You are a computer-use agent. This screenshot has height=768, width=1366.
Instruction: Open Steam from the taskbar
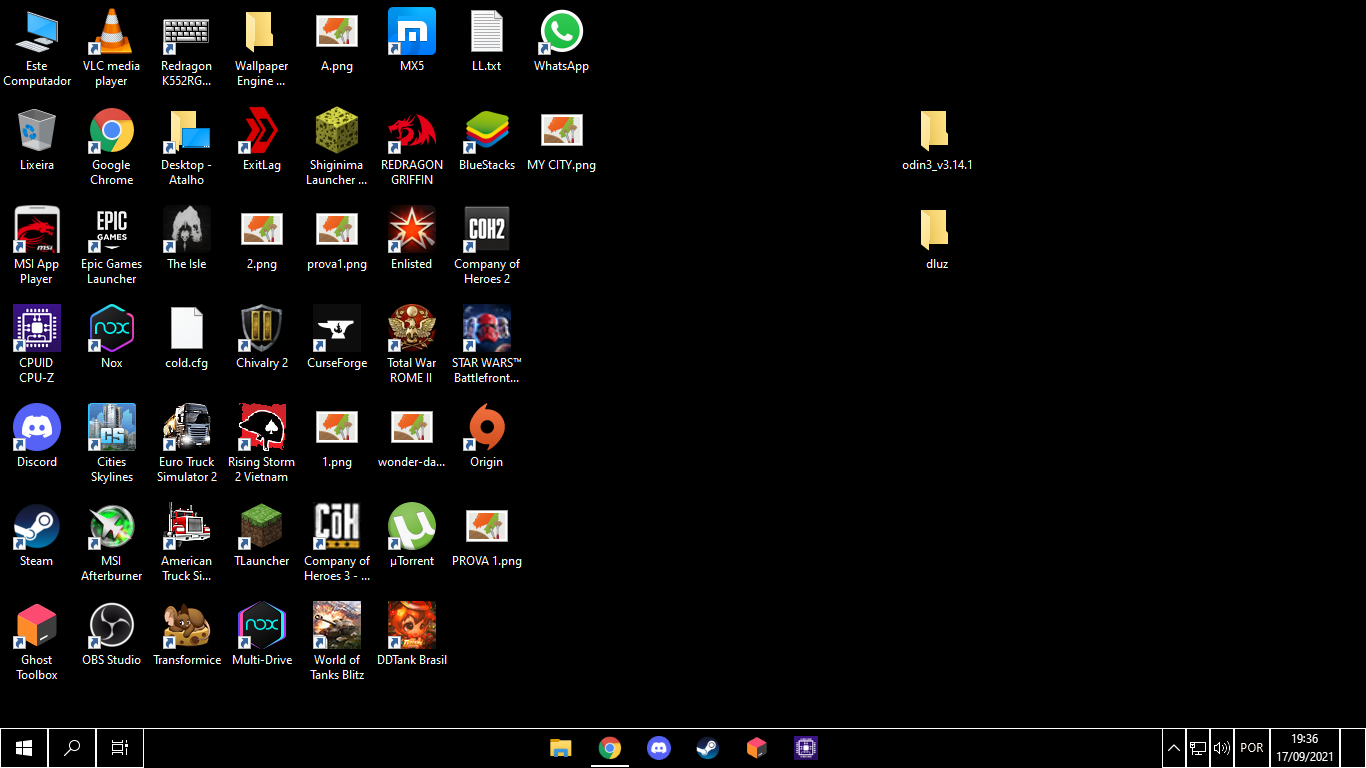point(708,748)
